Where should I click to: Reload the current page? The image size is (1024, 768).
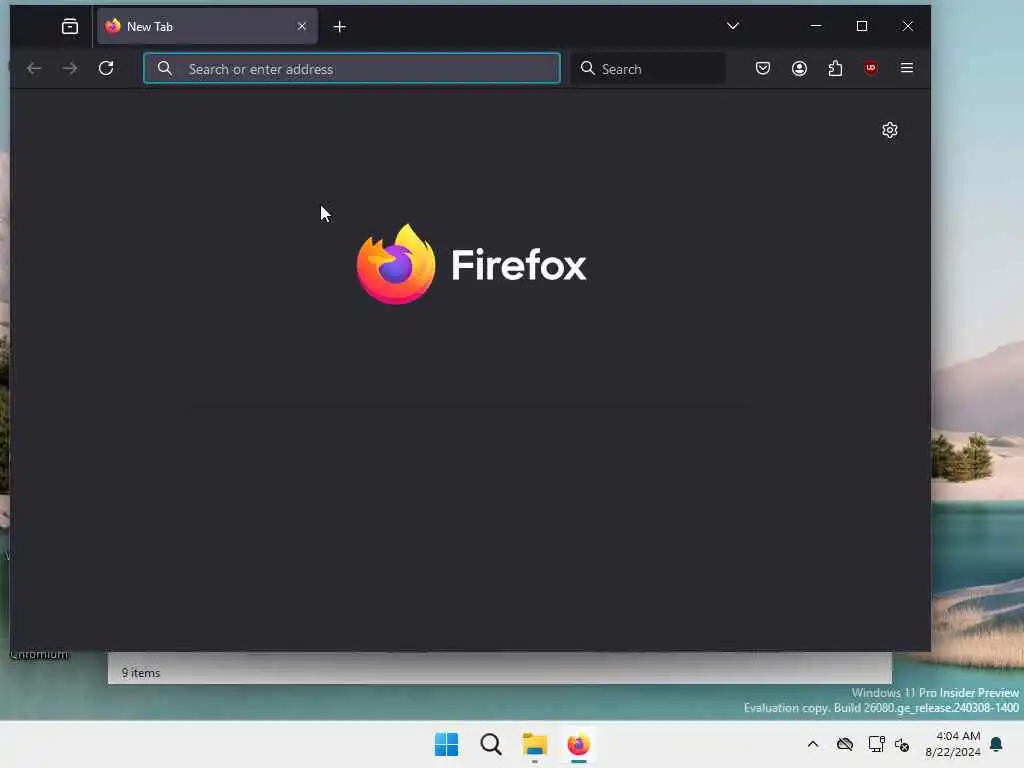[106, 68]
